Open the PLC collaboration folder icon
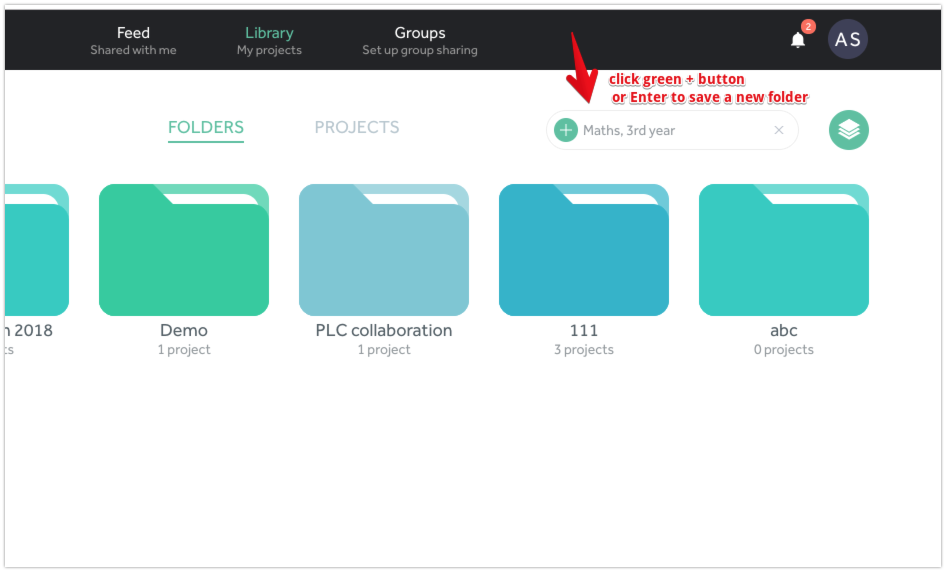Screen dimensions: 946x572 click(384, 251)
